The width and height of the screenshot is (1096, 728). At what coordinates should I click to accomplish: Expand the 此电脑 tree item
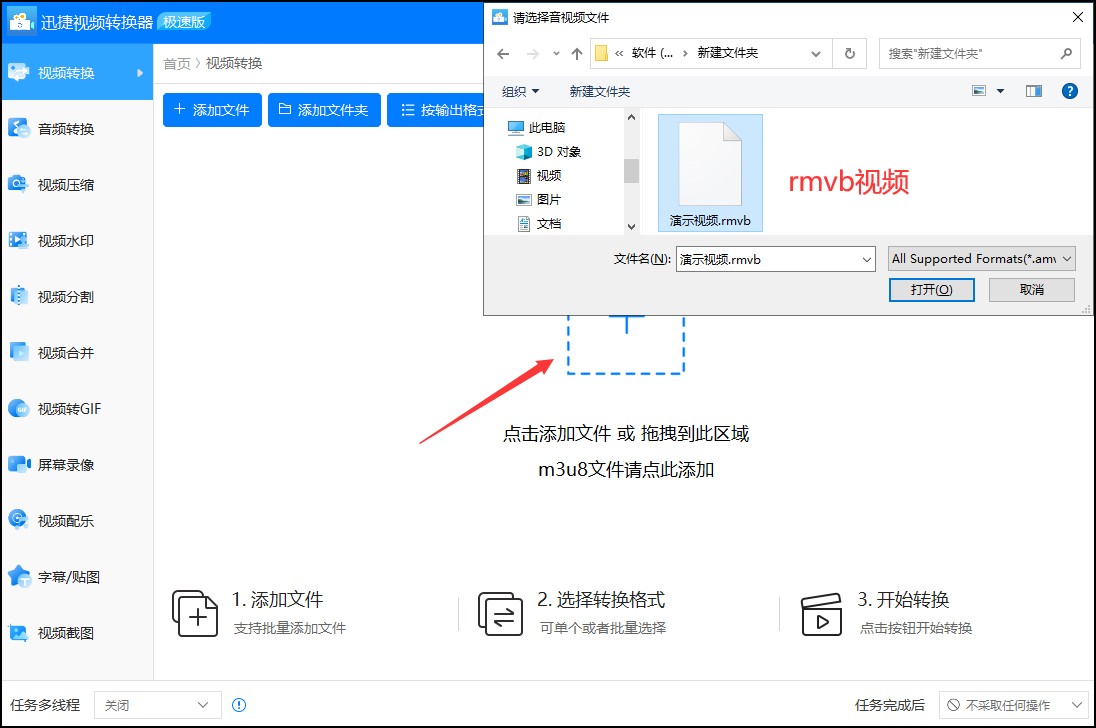pos(545,128)
